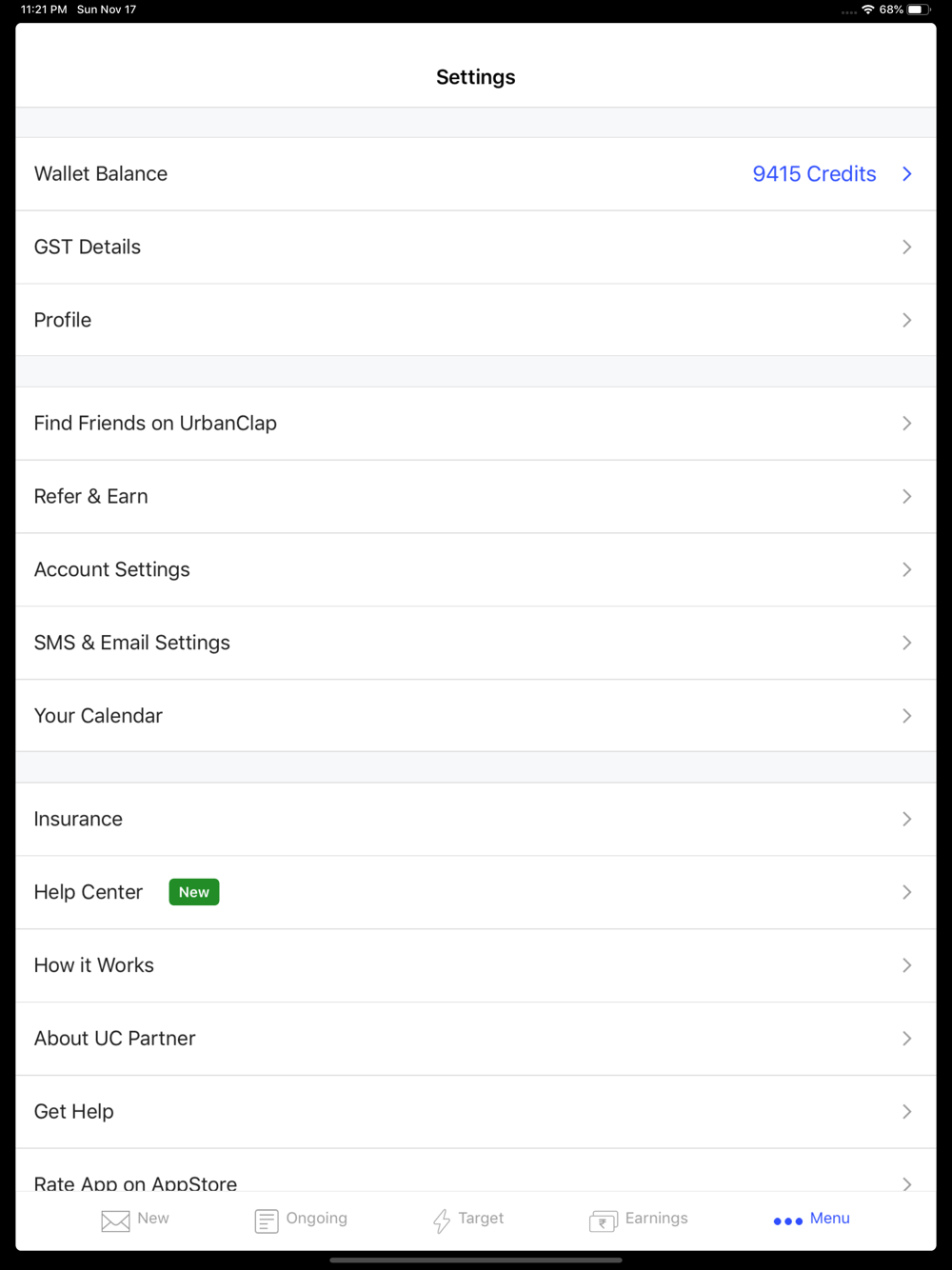Screen dimensions: 952x1270
Task: Select the Get Help row
Action: 476,1112
